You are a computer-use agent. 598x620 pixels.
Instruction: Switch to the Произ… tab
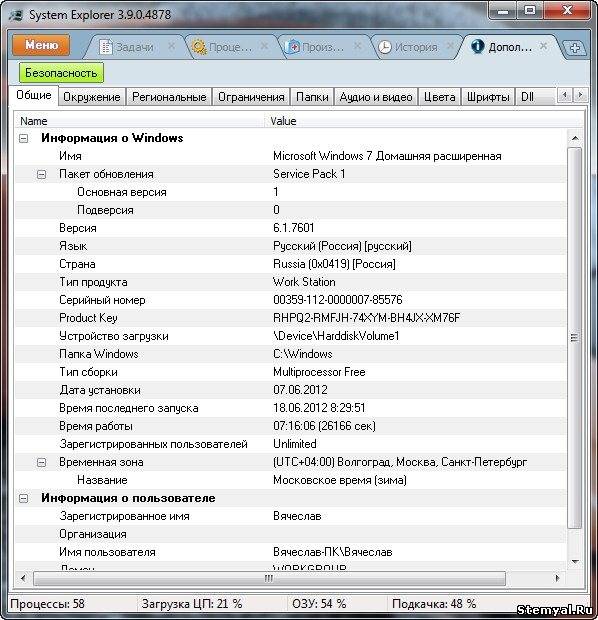point(323,47)
